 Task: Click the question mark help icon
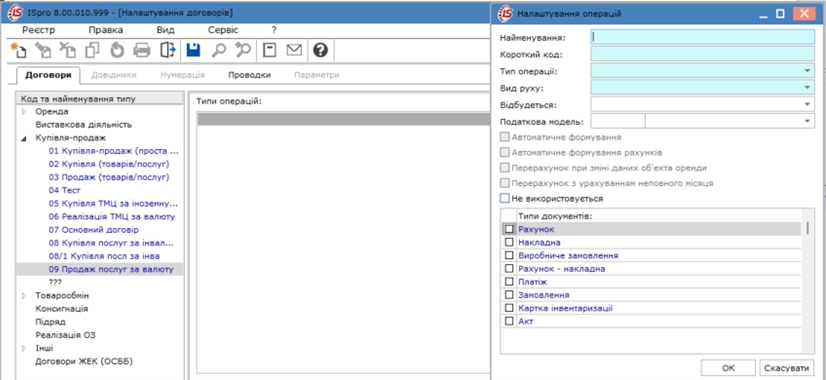click(320, 50)
